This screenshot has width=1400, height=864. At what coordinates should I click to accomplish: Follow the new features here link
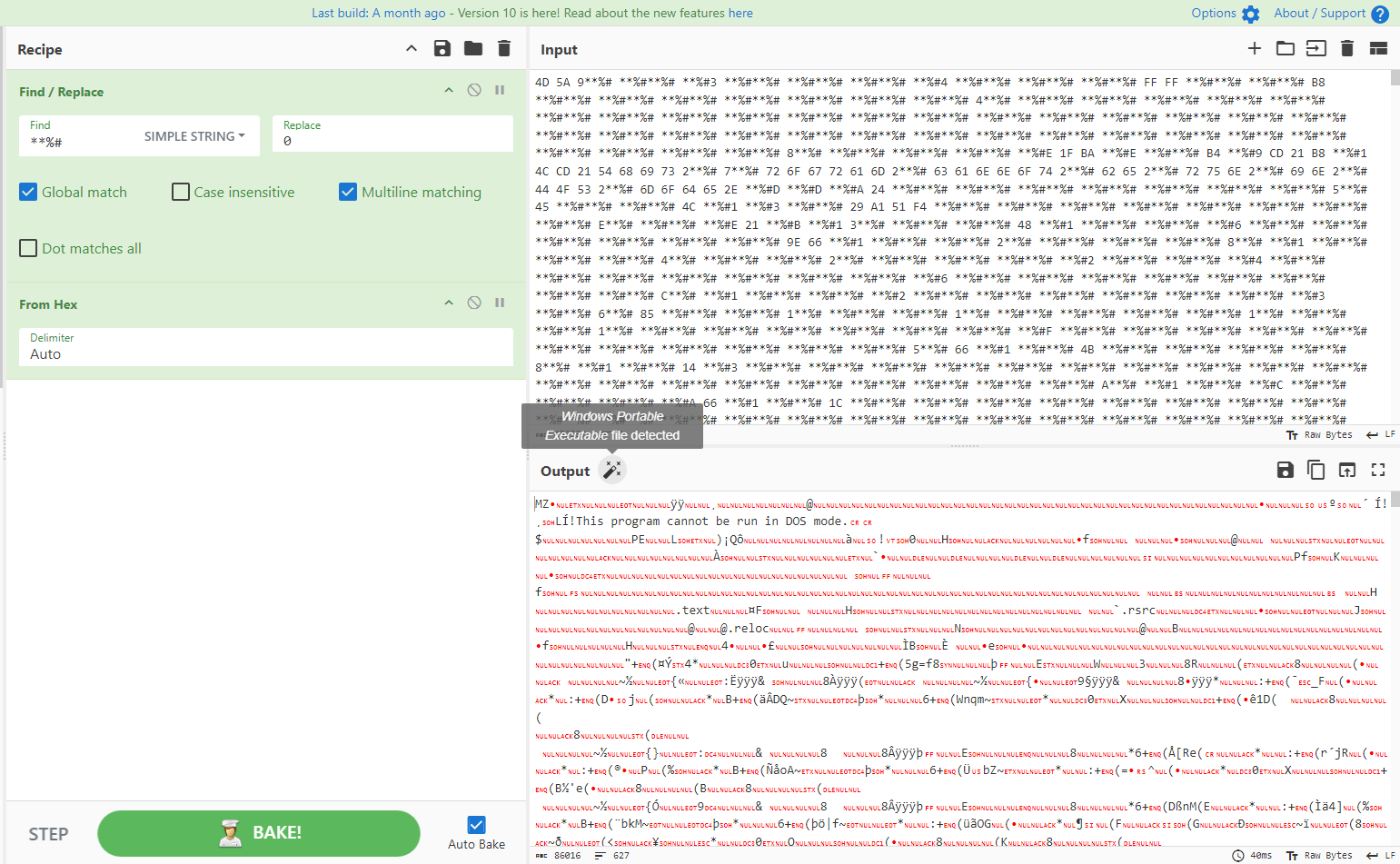pos(741,14)
